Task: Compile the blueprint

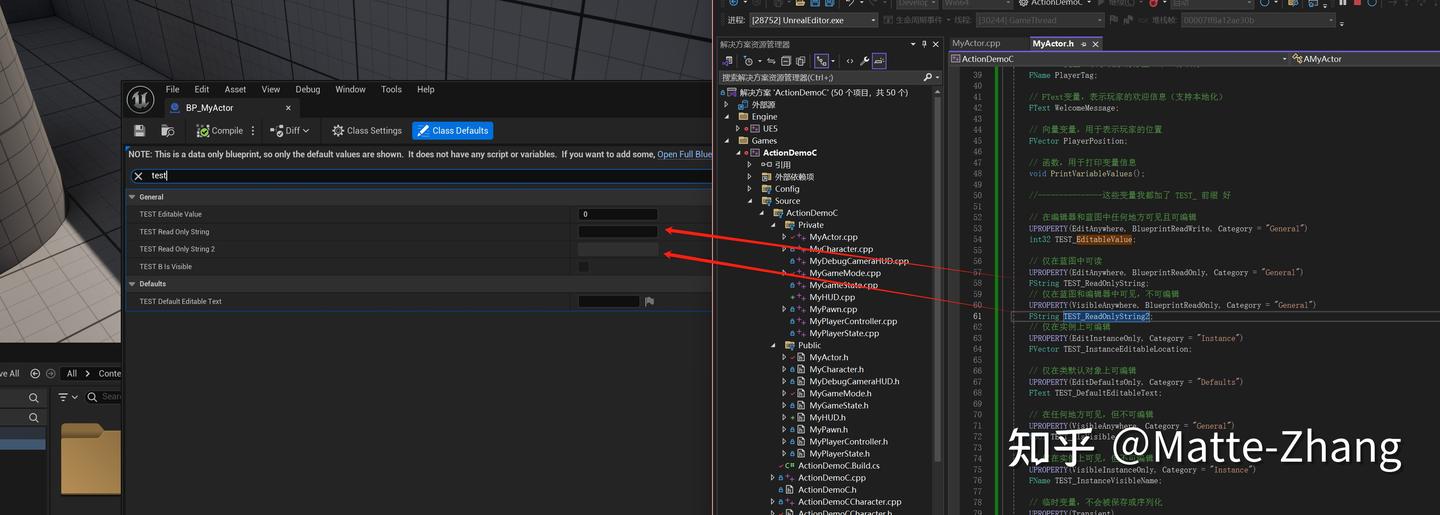Action: [219, 131]
